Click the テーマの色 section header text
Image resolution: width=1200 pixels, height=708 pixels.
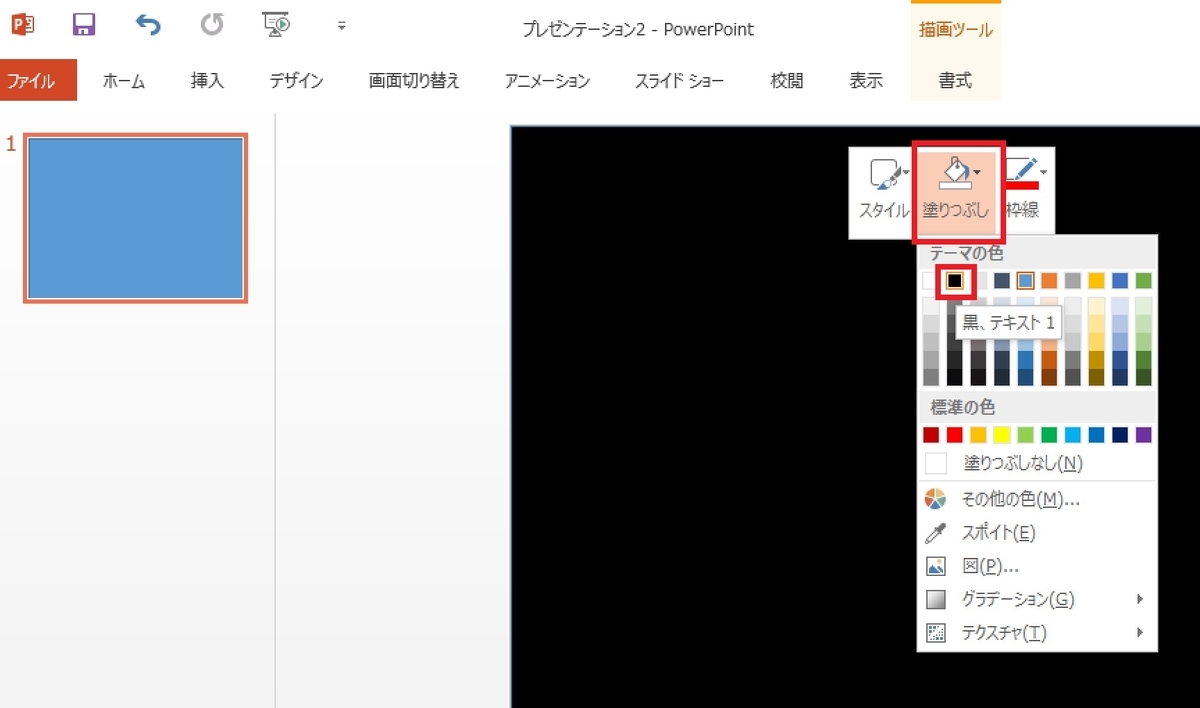tap(965, 254)
